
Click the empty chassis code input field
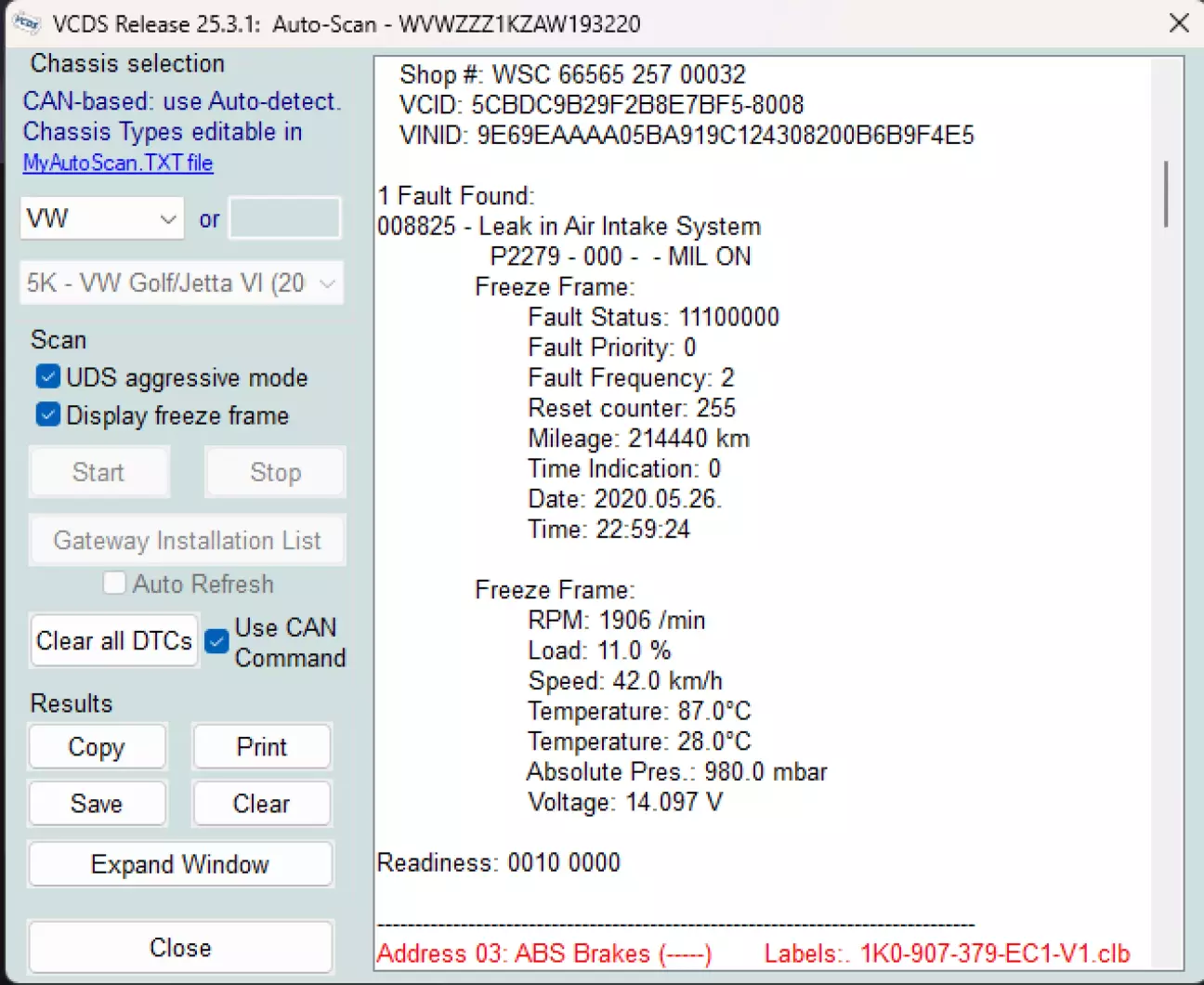click(x=284, y=218)
